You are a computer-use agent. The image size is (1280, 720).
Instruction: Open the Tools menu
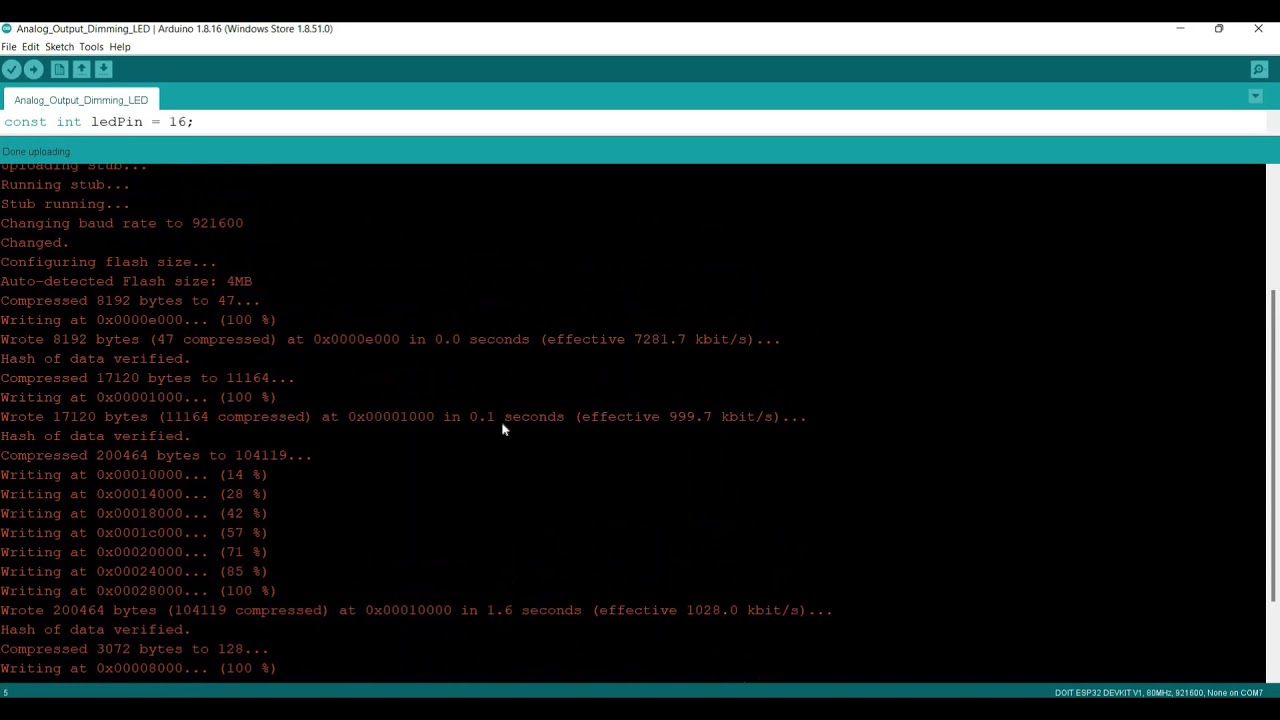click(x=91, y=47)
